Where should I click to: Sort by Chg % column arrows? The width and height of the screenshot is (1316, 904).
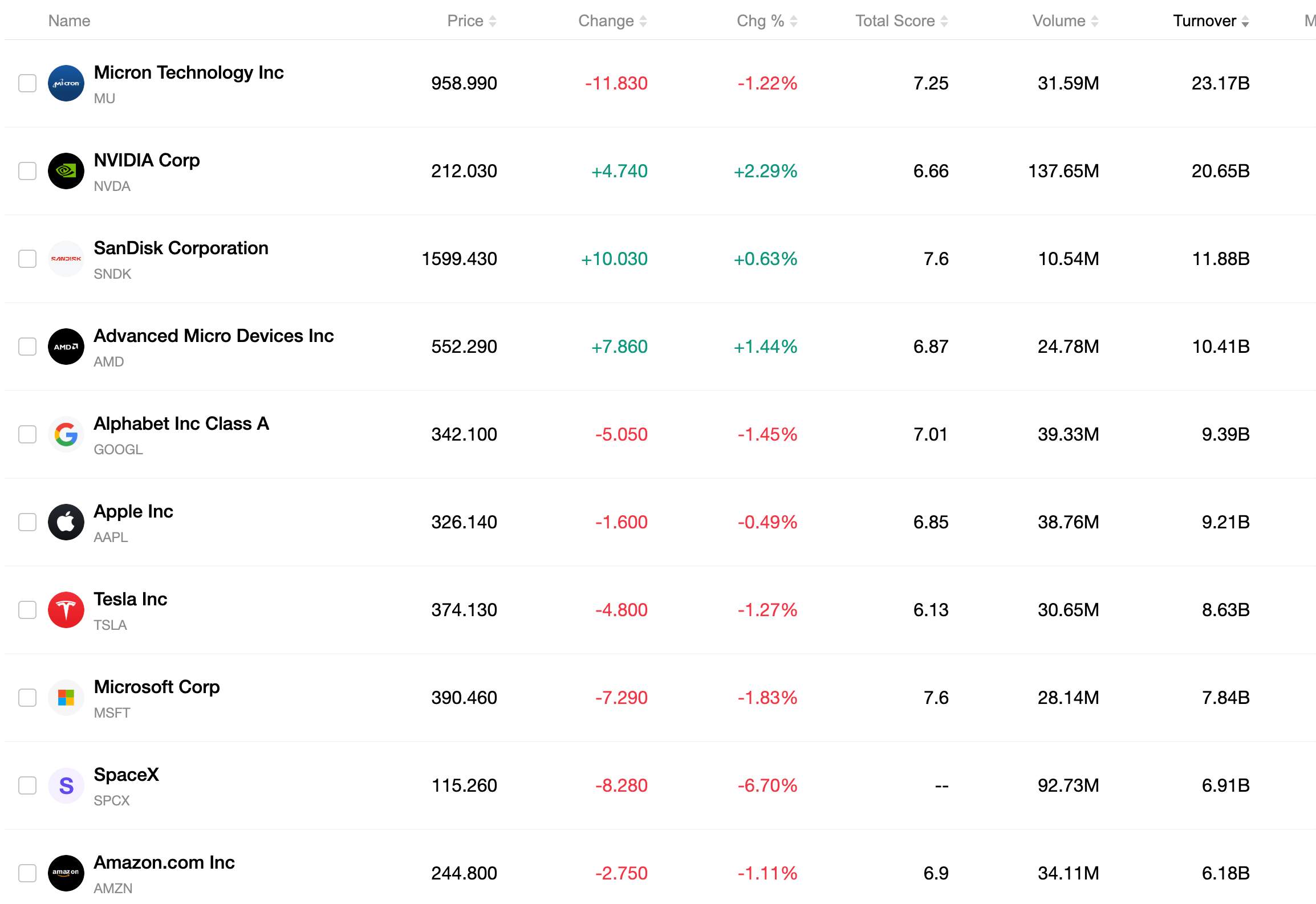pyautogui.click(x=793, y=21)
